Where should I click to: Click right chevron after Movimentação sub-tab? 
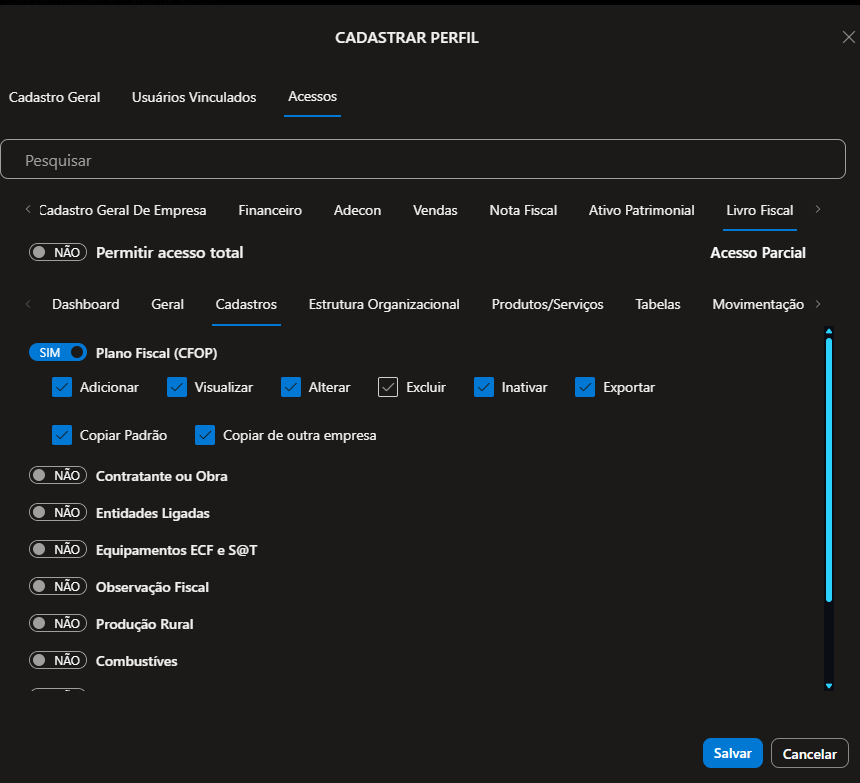pyautogui.click(x=819, y=304)
